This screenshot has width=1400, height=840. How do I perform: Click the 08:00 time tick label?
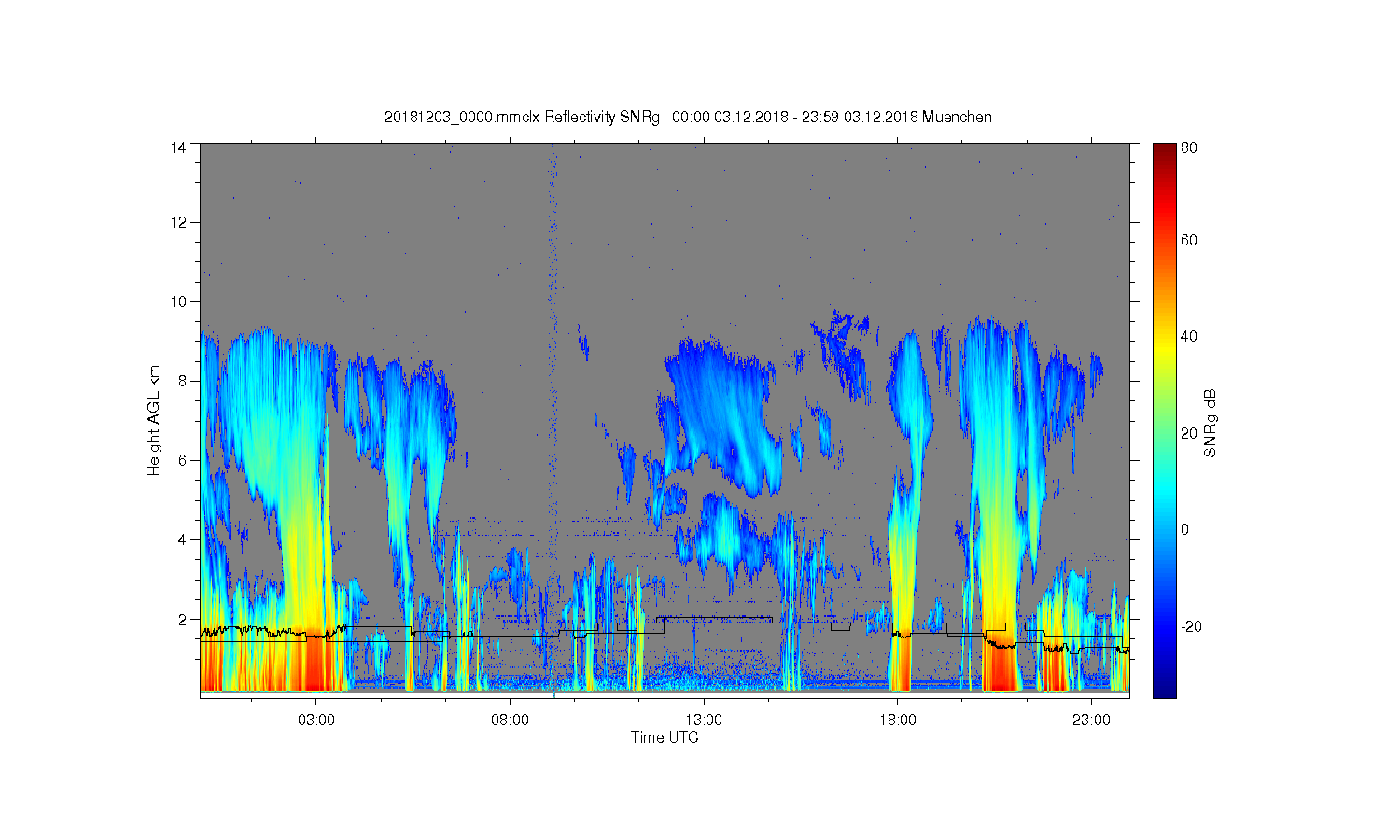(511, 721)
